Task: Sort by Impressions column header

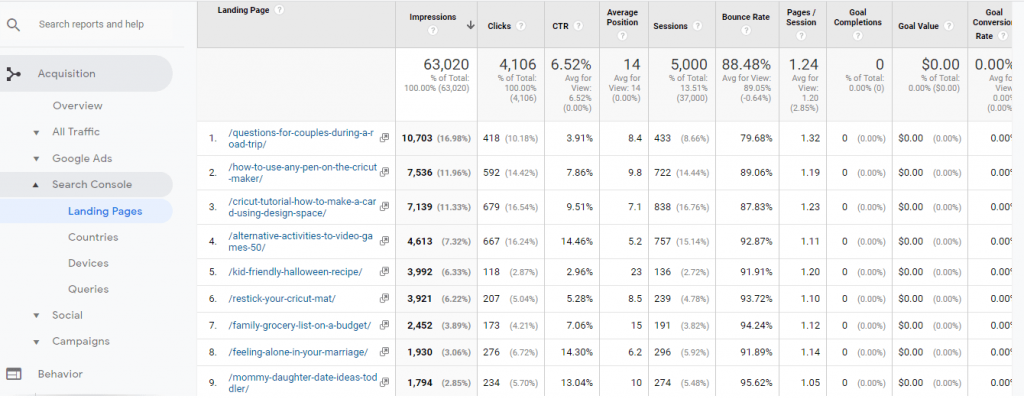Action: point(432,17)
